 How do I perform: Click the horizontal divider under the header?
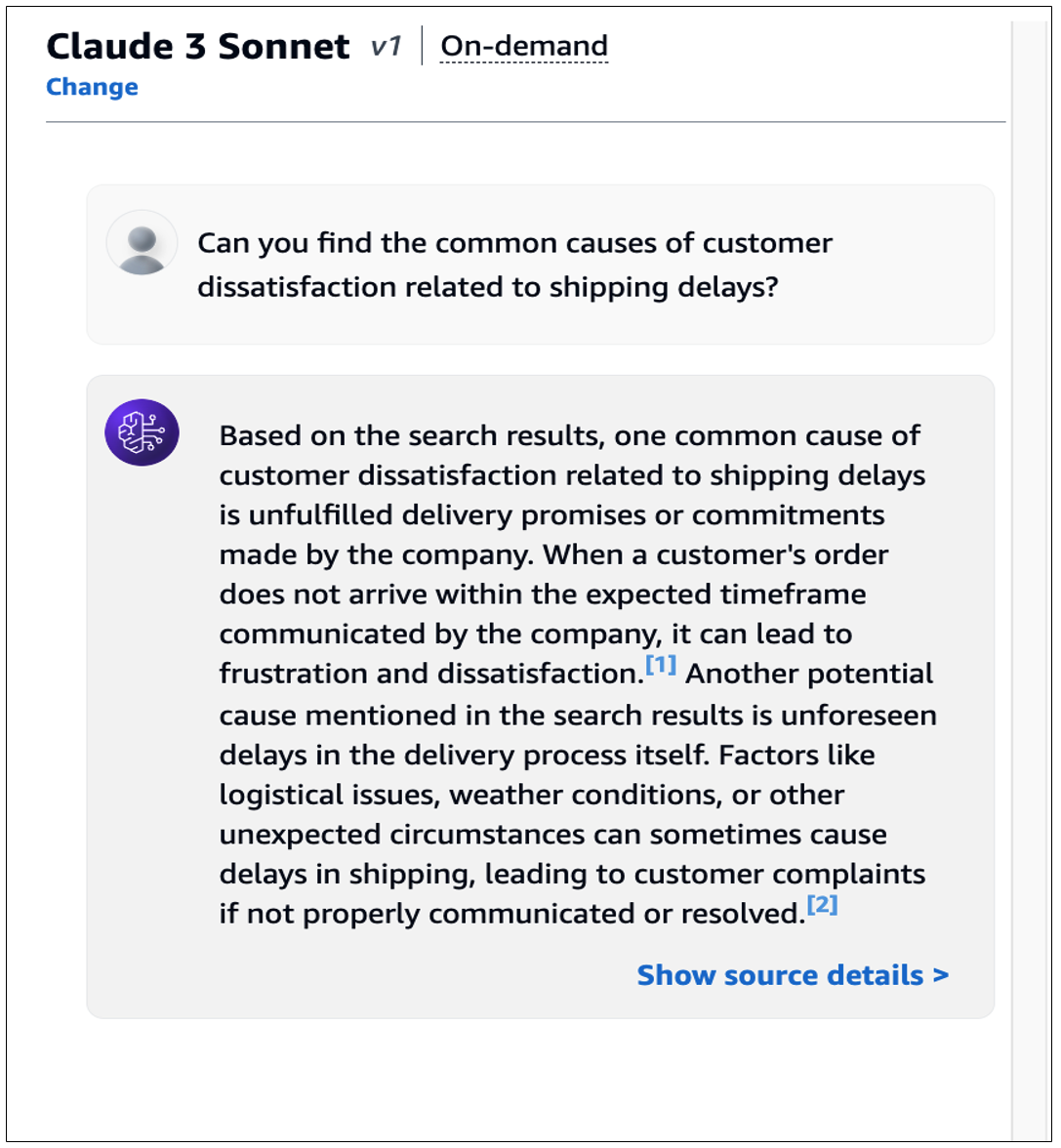coord(526,121)
